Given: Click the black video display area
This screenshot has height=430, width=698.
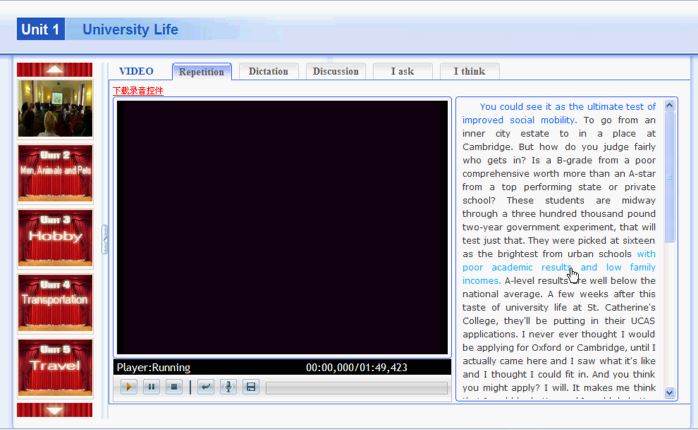Looking at the screenshot, I should 282,227.
